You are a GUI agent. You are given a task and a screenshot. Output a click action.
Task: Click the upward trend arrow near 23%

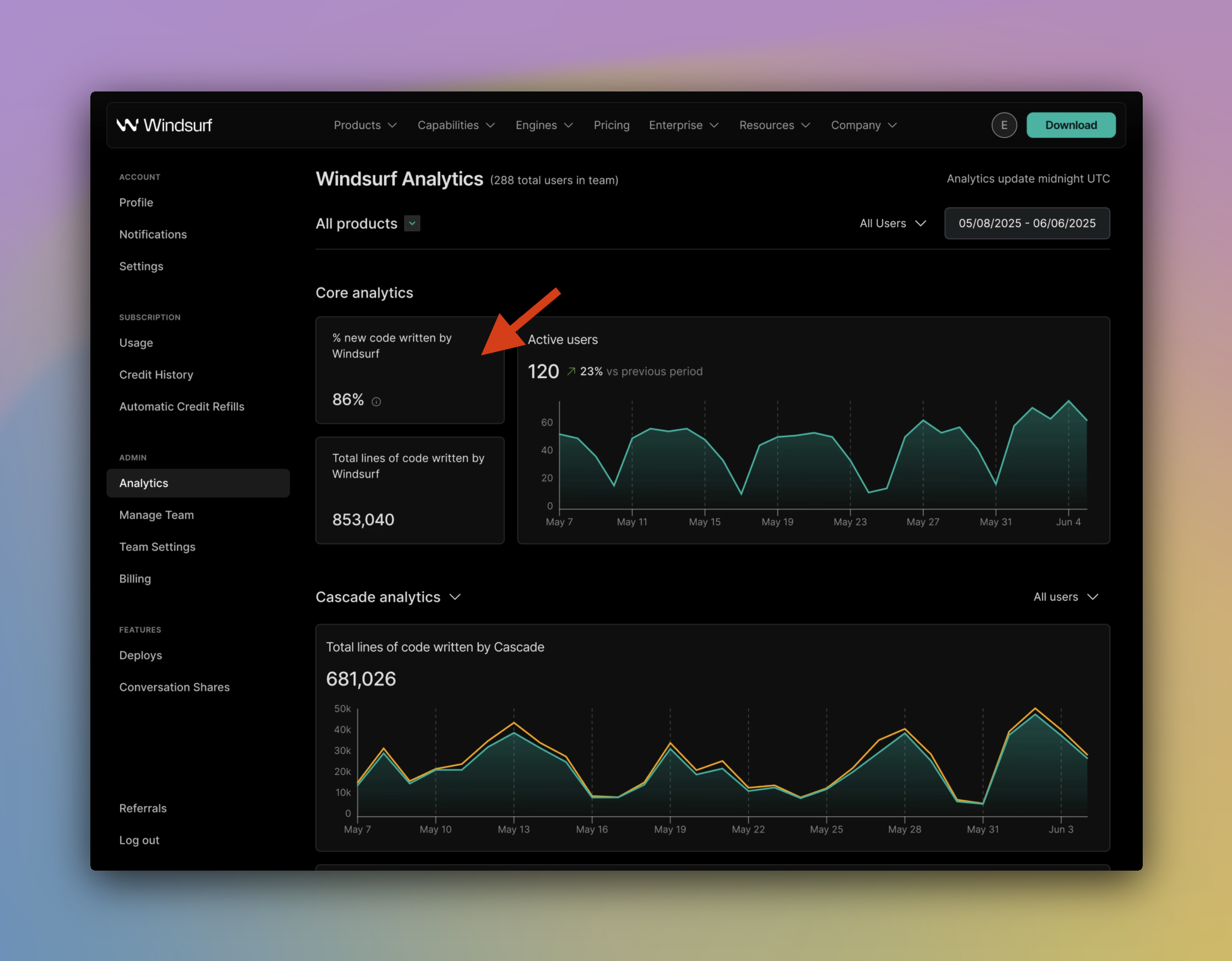point(571,371)
